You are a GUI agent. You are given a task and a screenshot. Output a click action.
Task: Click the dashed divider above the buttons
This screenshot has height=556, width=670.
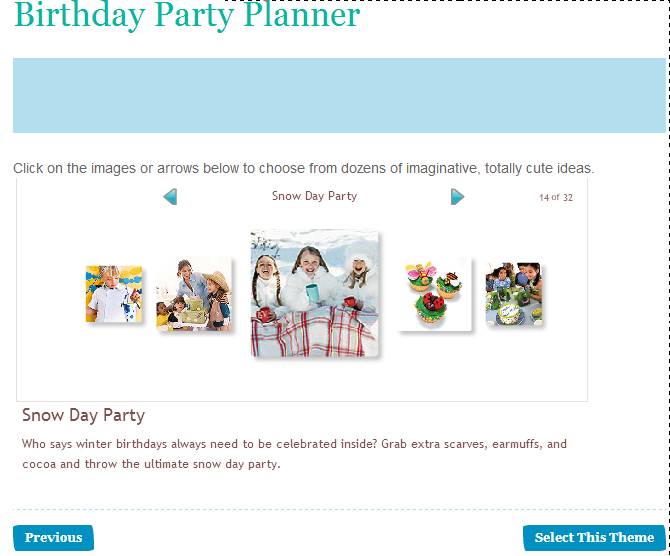pyautogui.click(x=338, y=509)
